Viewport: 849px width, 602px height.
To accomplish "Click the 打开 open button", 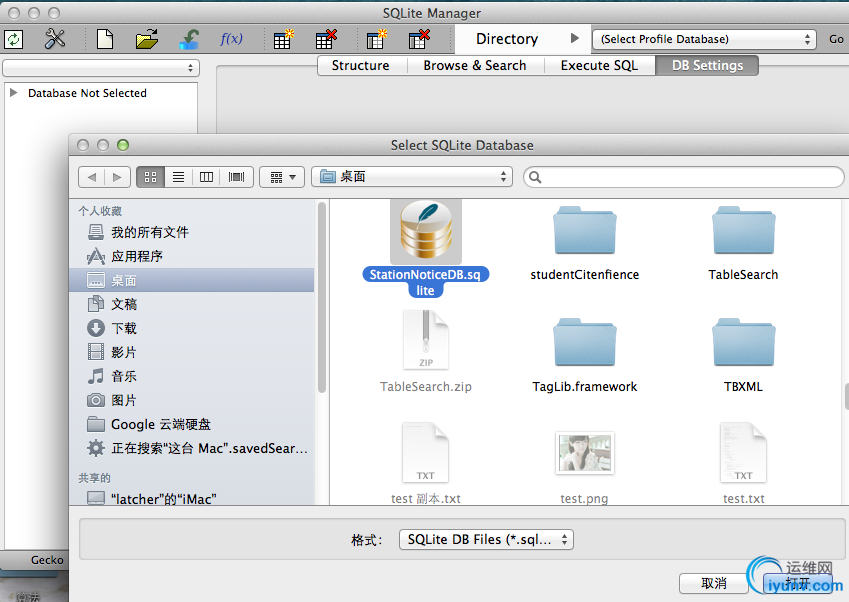I will pos(798,583).
